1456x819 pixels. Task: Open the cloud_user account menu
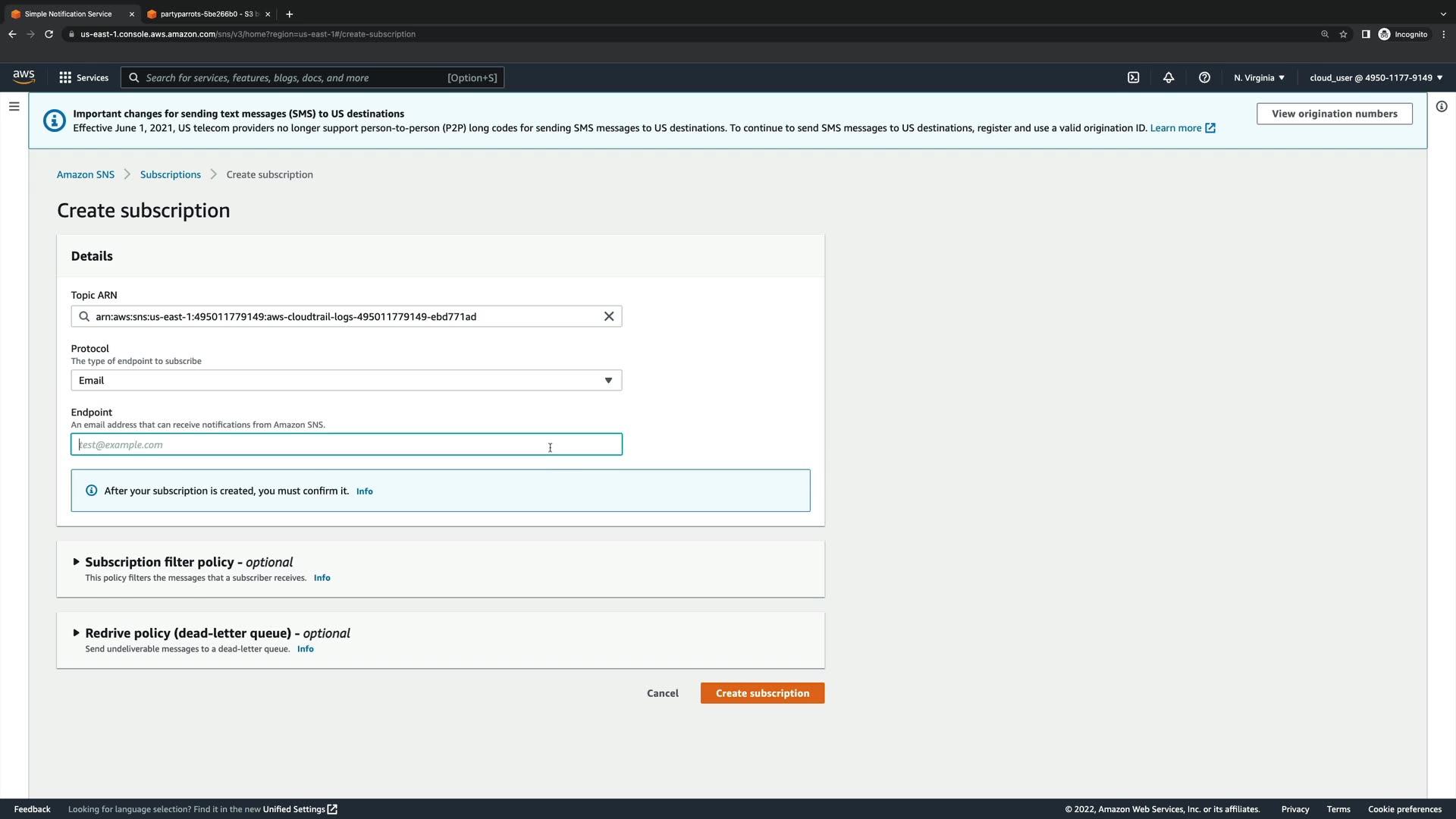coord(1376,77)
